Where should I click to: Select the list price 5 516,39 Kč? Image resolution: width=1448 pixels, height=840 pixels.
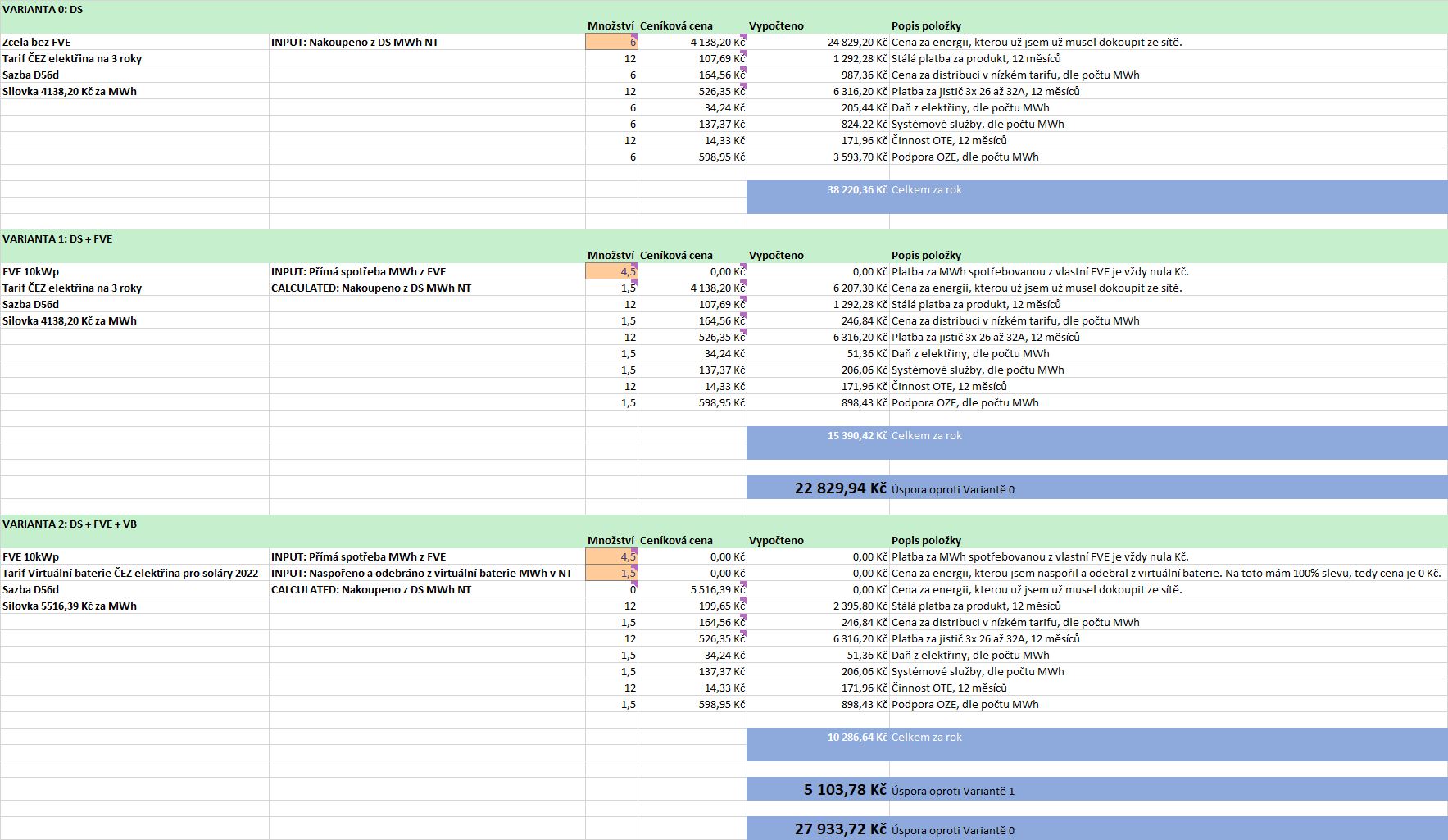692,589
